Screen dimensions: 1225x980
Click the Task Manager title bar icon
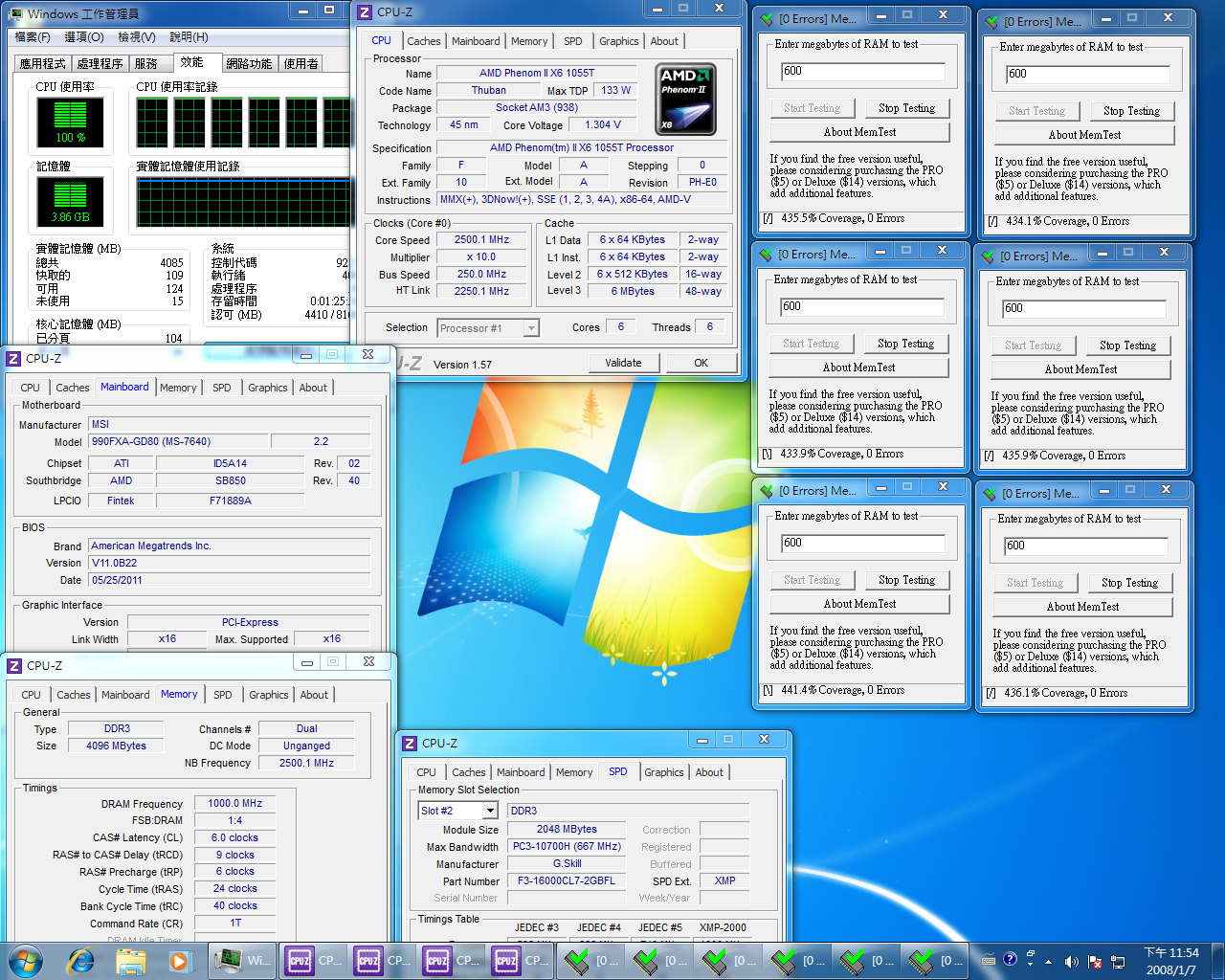coord(16,13)
